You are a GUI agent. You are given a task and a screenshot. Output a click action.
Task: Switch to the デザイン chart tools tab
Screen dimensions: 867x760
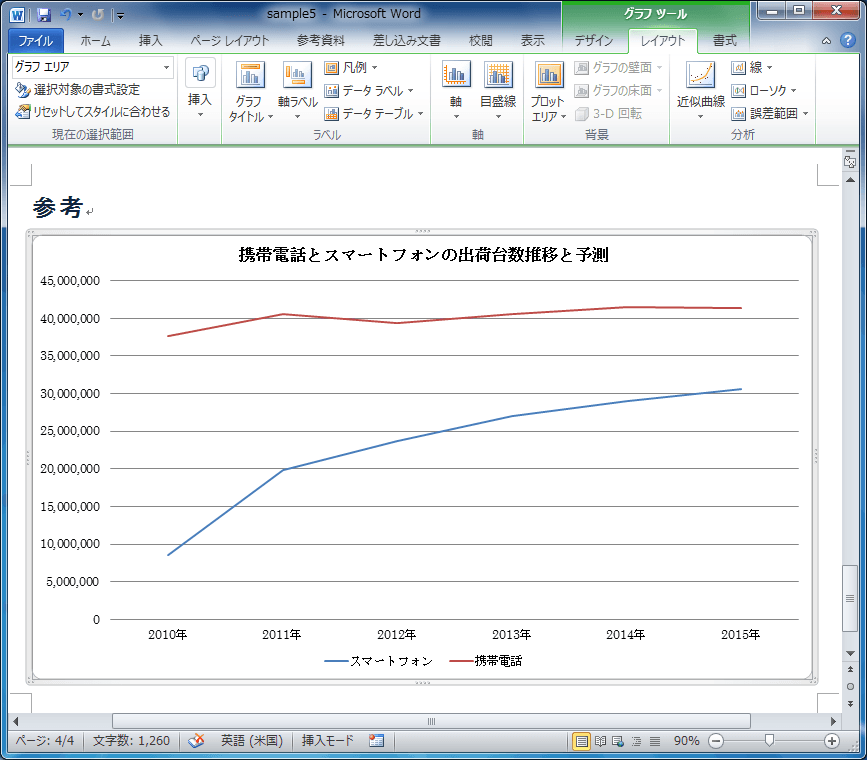point(594,40)
